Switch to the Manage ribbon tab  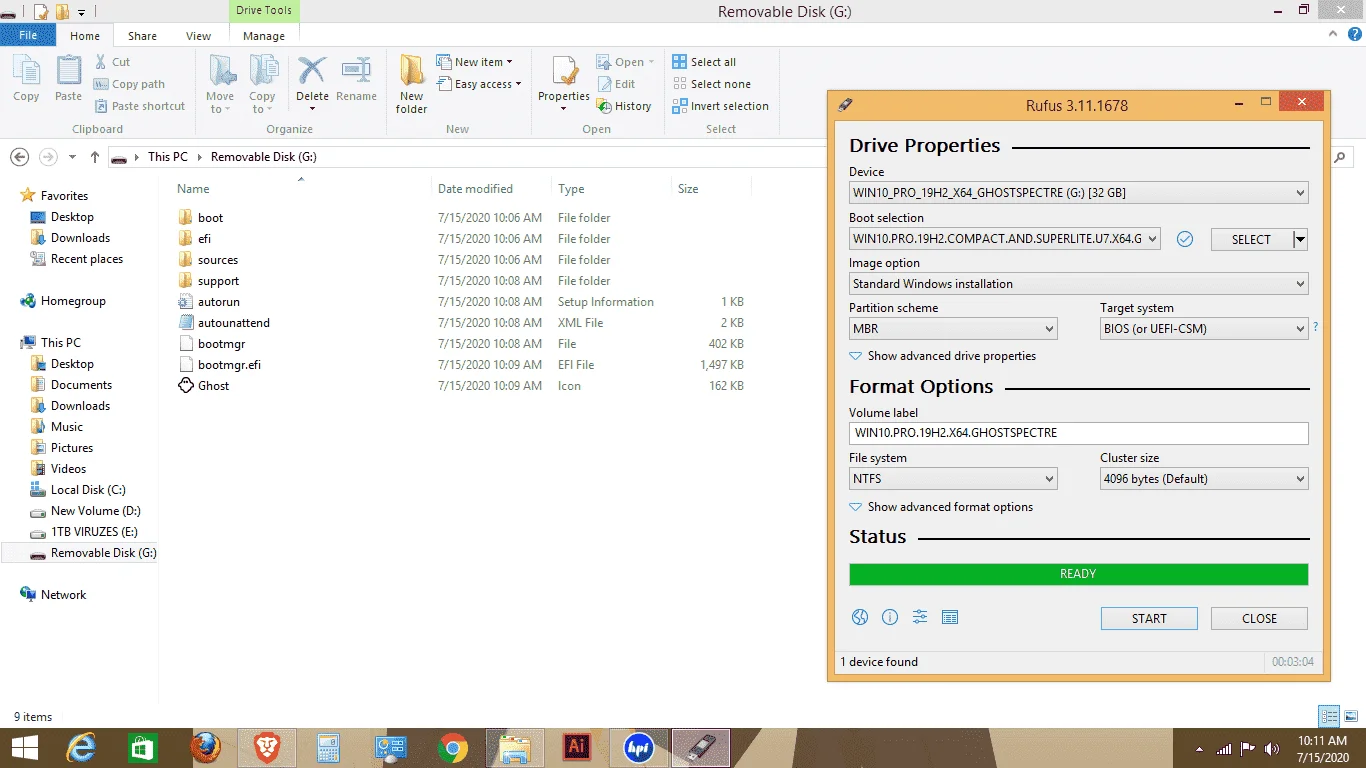point(264,36)
